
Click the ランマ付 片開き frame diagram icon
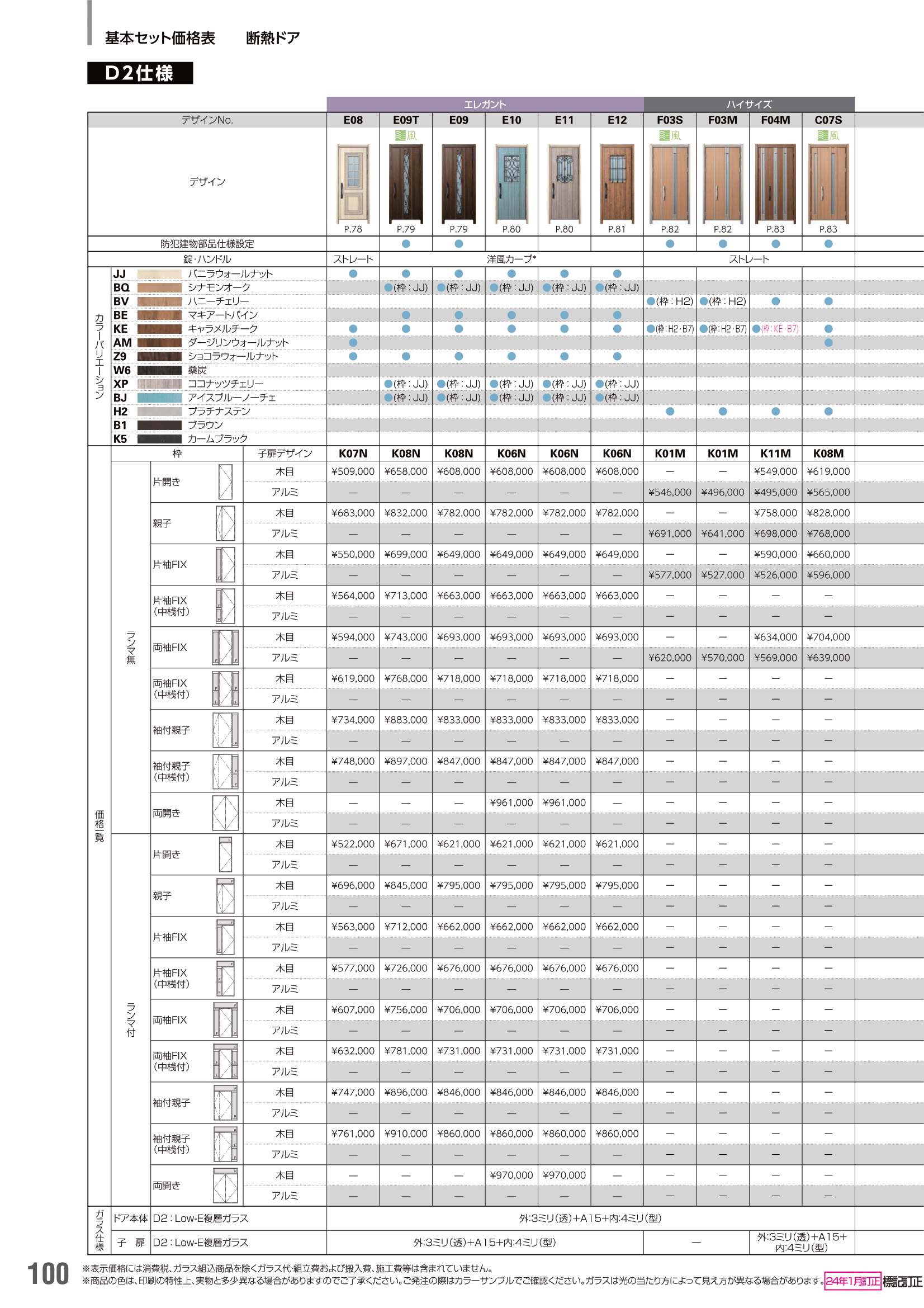[225, 854]
